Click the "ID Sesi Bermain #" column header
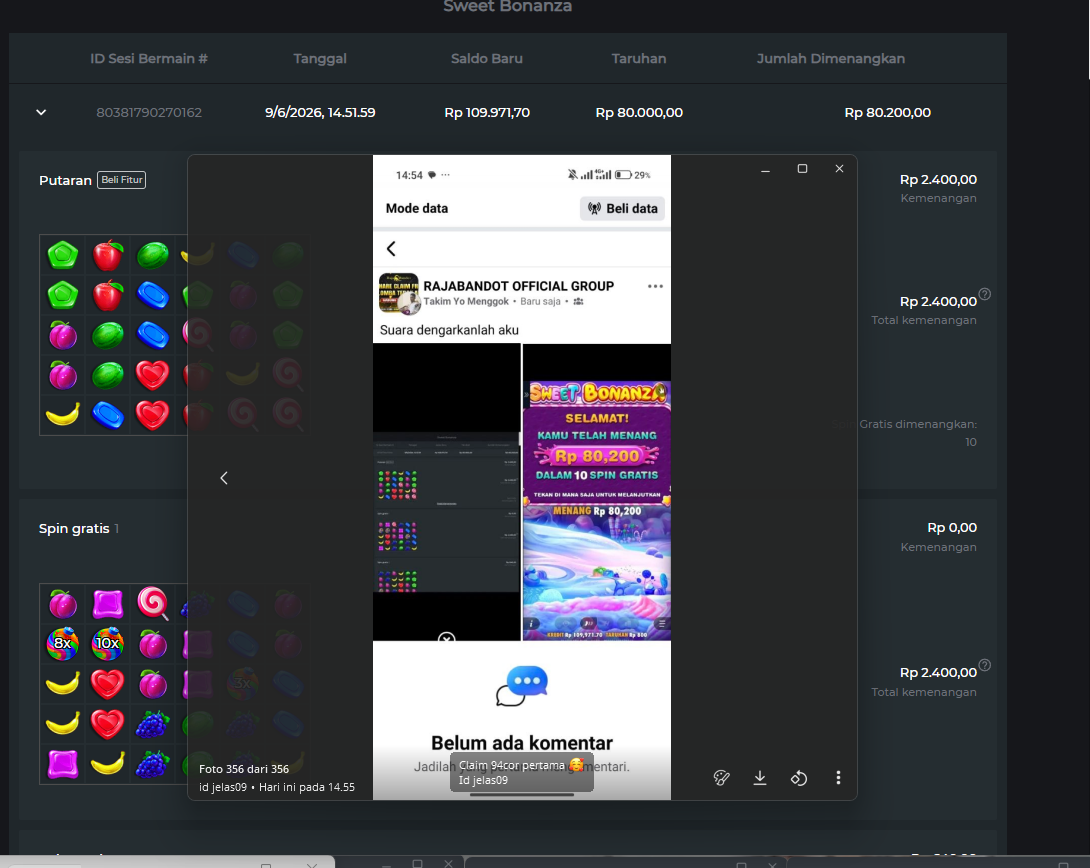 click(149, 58)
